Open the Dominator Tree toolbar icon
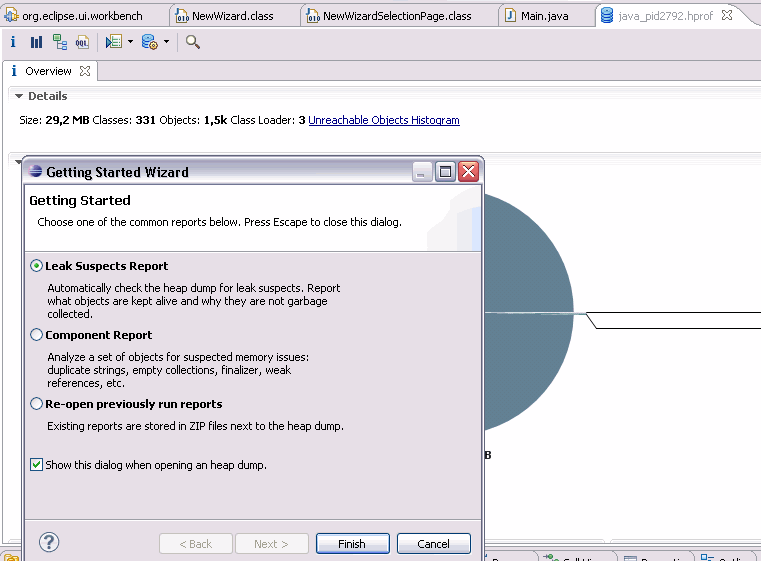The height and width of the screenshot is (561, 761). pos(60,42)
